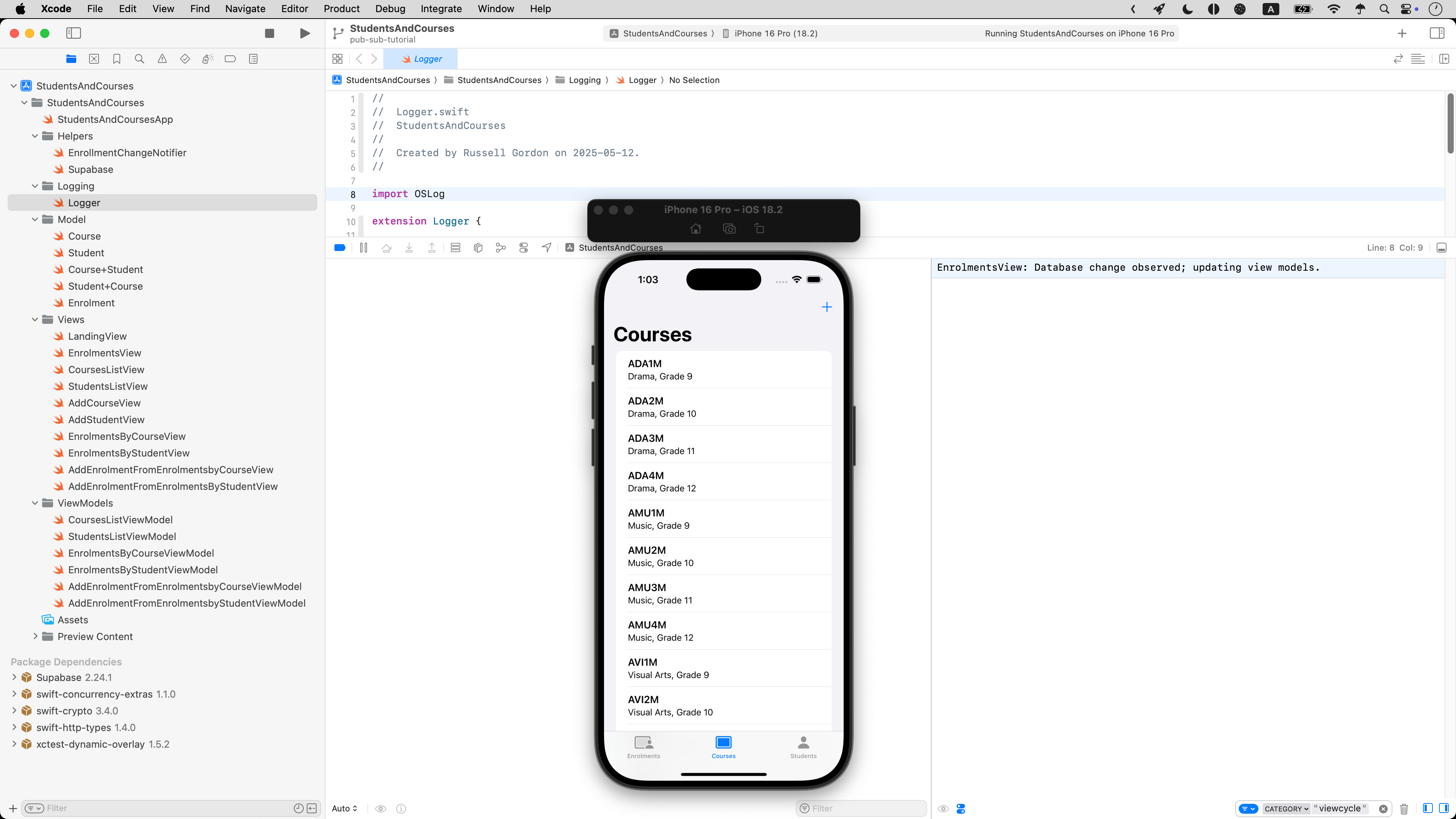
Task: Click the Simulate Location arrow icon
Action: 546,248
